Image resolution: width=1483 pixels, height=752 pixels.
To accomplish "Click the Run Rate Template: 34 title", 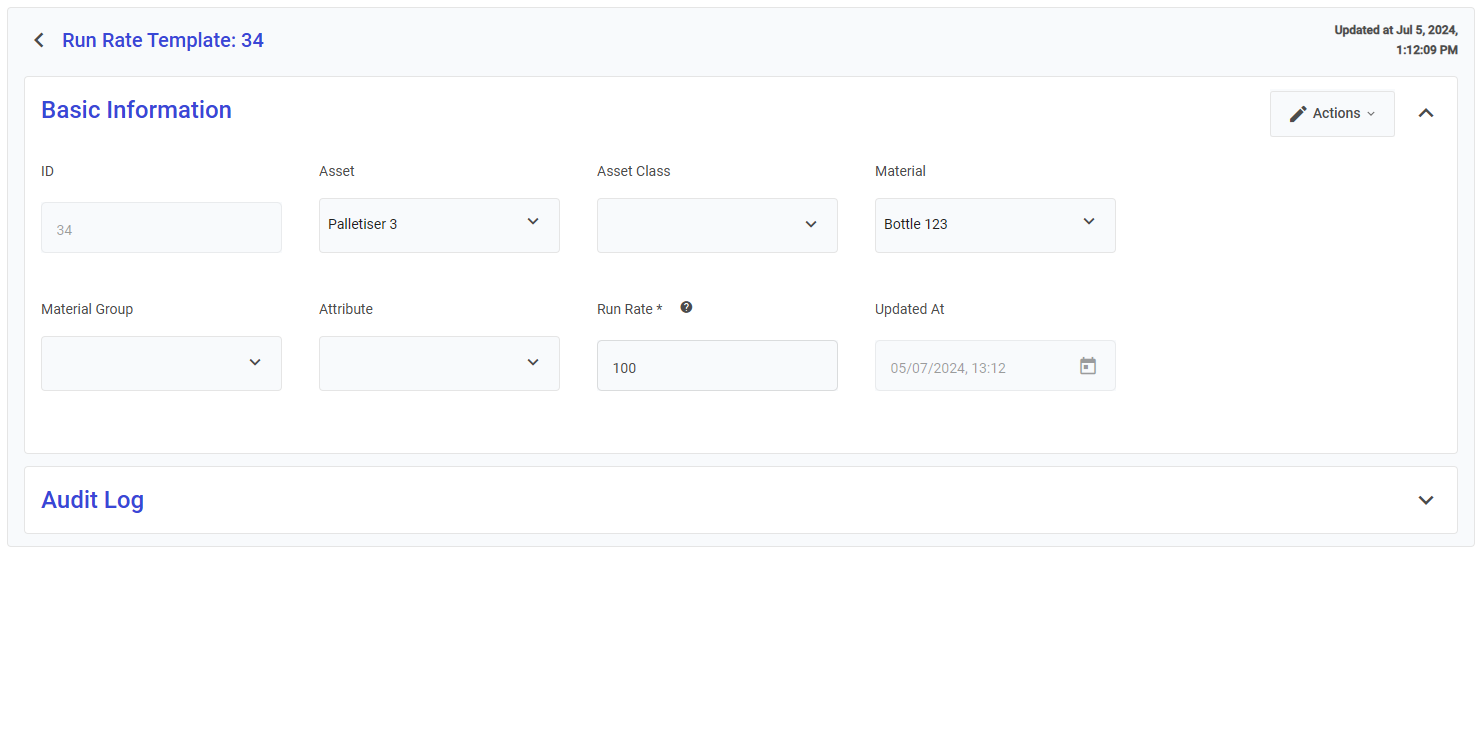I will point(163,40).
